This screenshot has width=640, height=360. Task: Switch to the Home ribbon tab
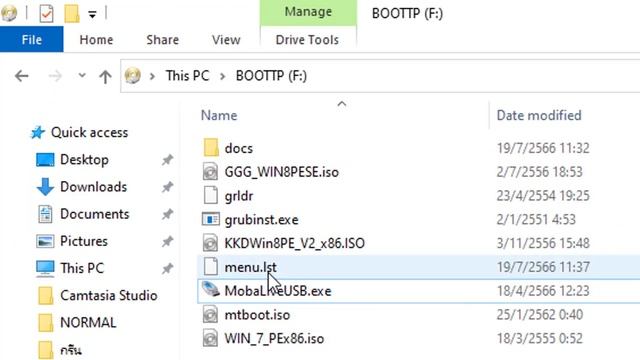coord(96,40)
